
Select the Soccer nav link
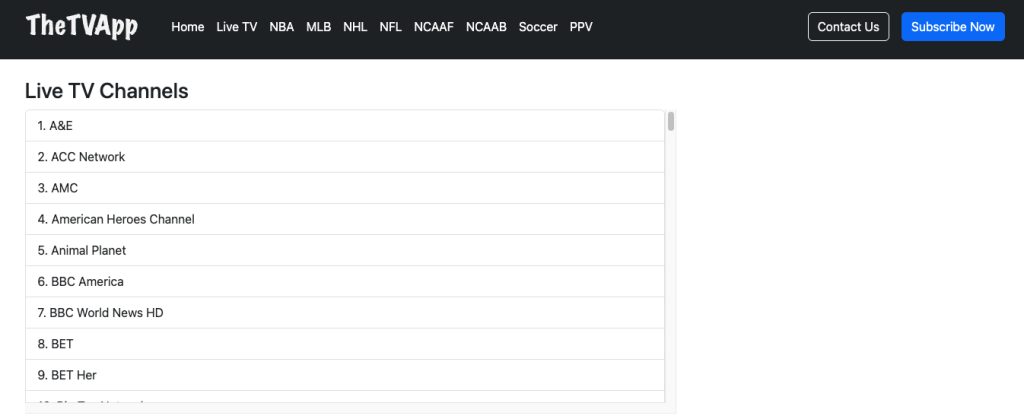click(x=538, y=27)
